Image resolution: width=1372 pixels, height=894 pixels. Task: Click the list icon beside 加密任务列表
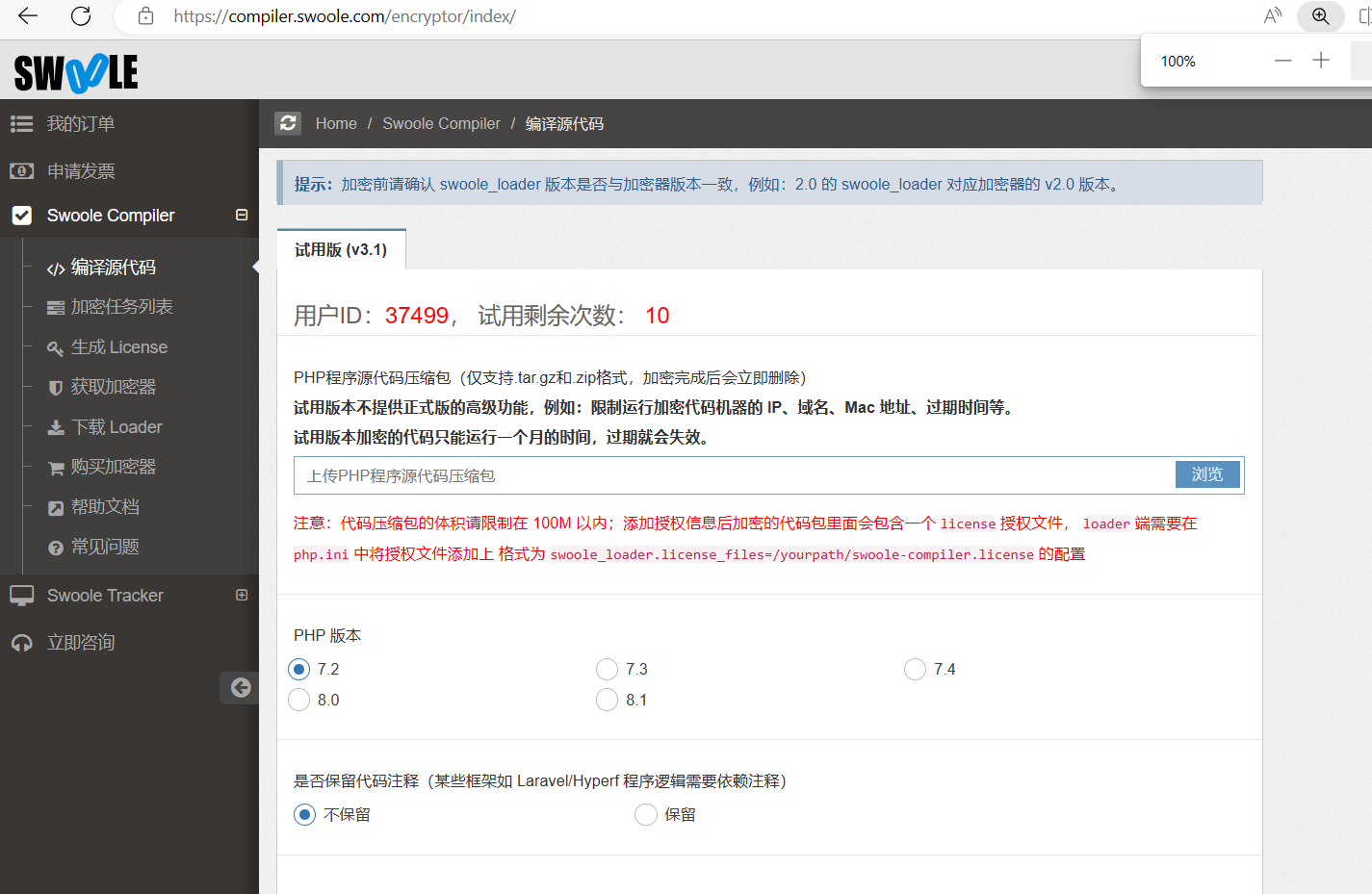pyautogui.click(x=56, y=308)
